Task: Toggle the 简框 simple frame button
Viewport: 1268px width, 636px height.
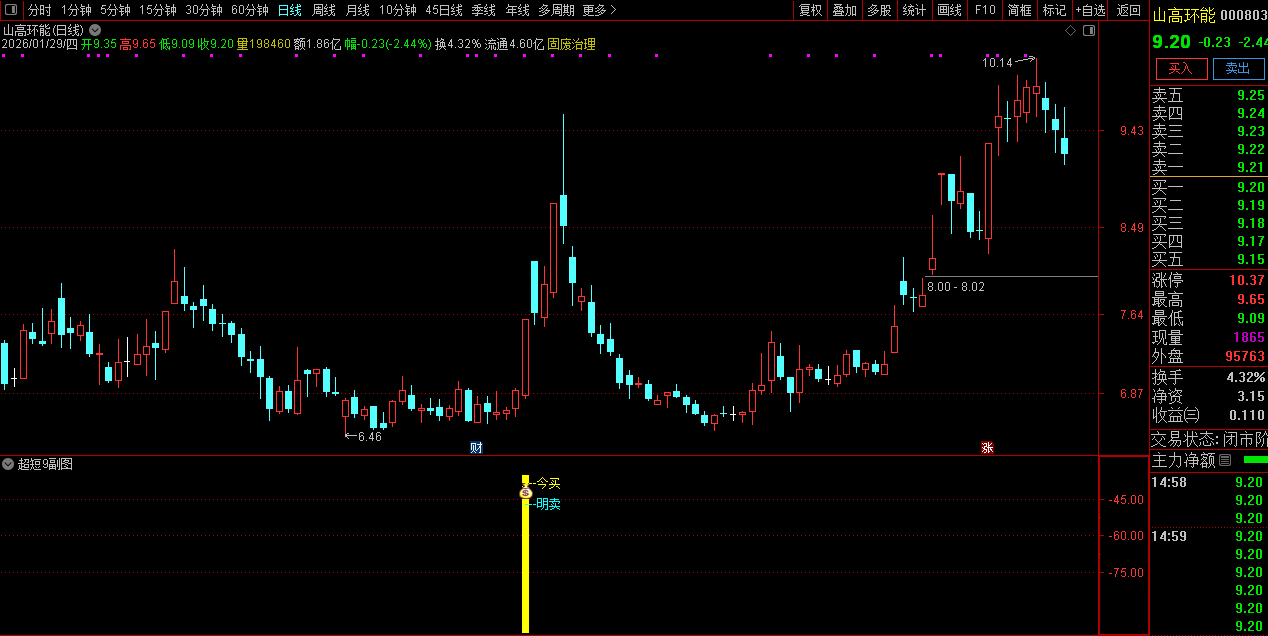Action: (1020, 10)
